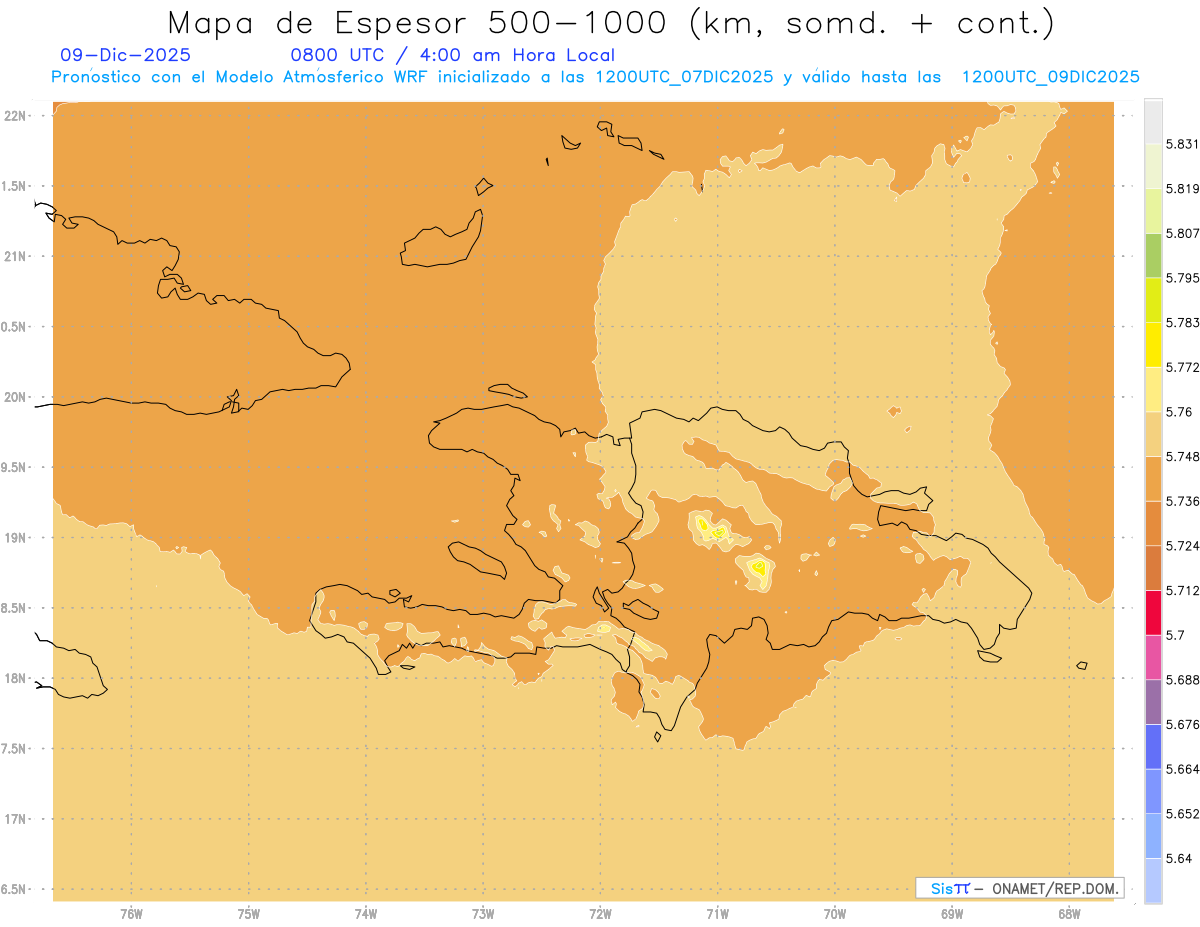Click the '70W' longitude label
Viewport: 1200px width, 927px height.
tap(835, 914)
